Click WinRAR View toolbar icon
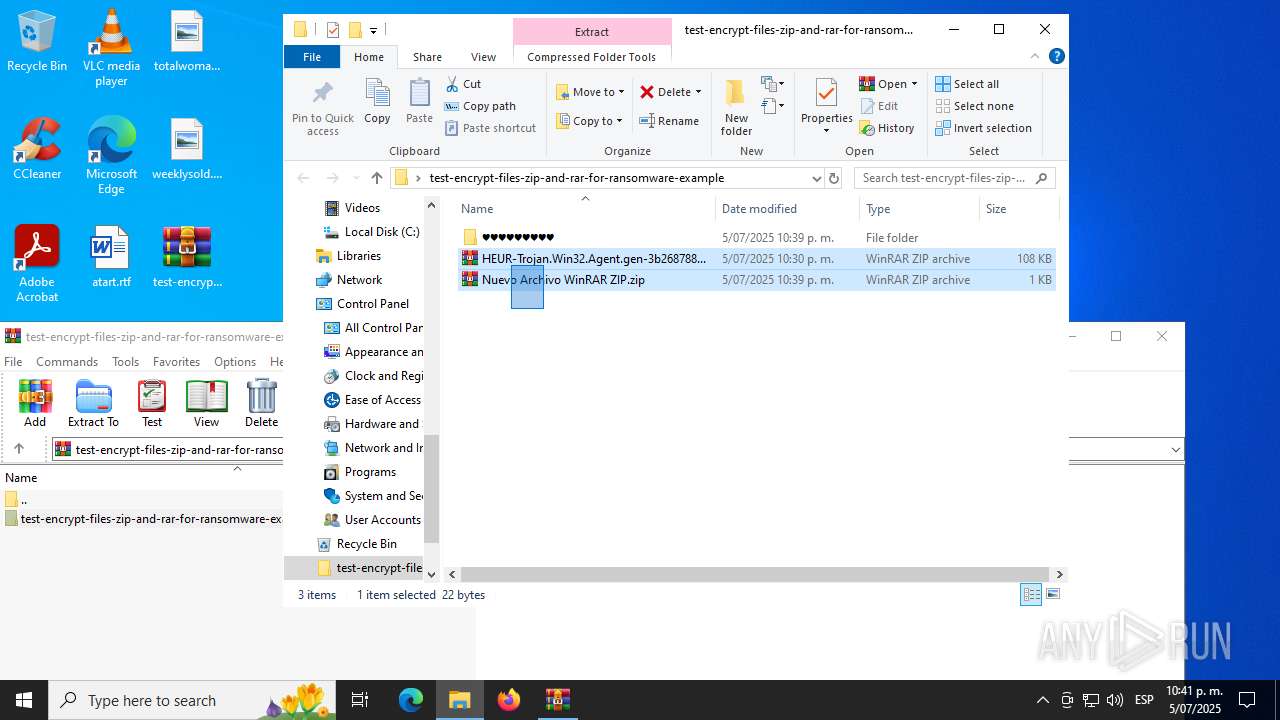The height and width of the screenshot is (720, 1280). [206, 403]
